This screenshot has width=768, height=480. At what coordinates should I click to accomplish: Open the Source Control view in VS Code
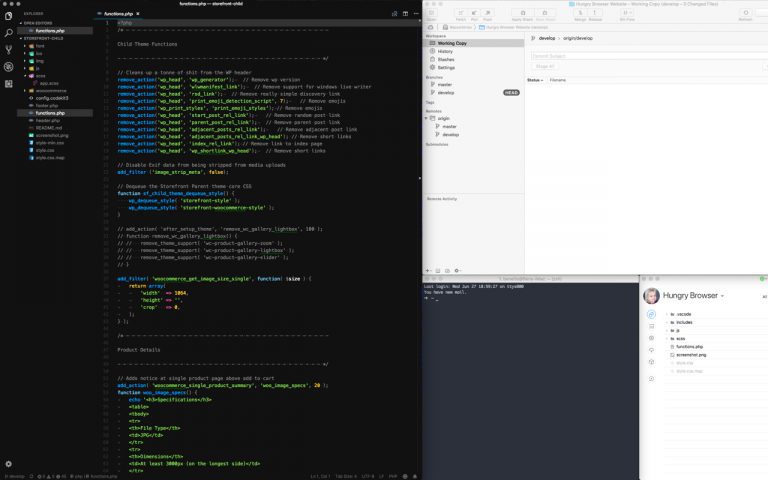[8, 49]
